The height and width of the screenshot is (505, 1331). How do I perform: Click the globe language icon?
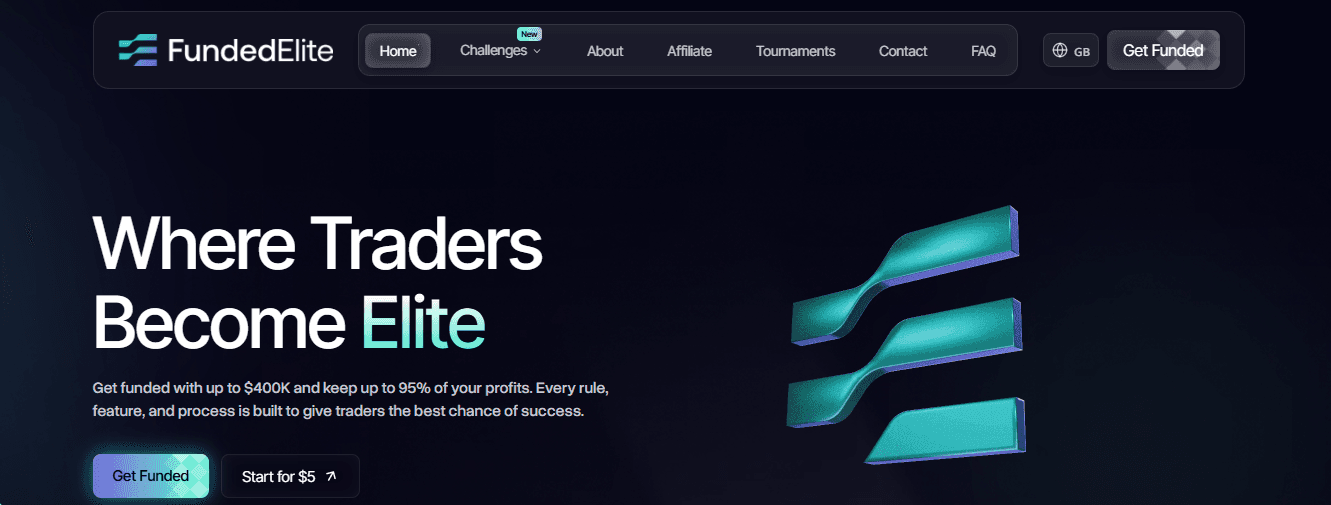point(1060,51)
